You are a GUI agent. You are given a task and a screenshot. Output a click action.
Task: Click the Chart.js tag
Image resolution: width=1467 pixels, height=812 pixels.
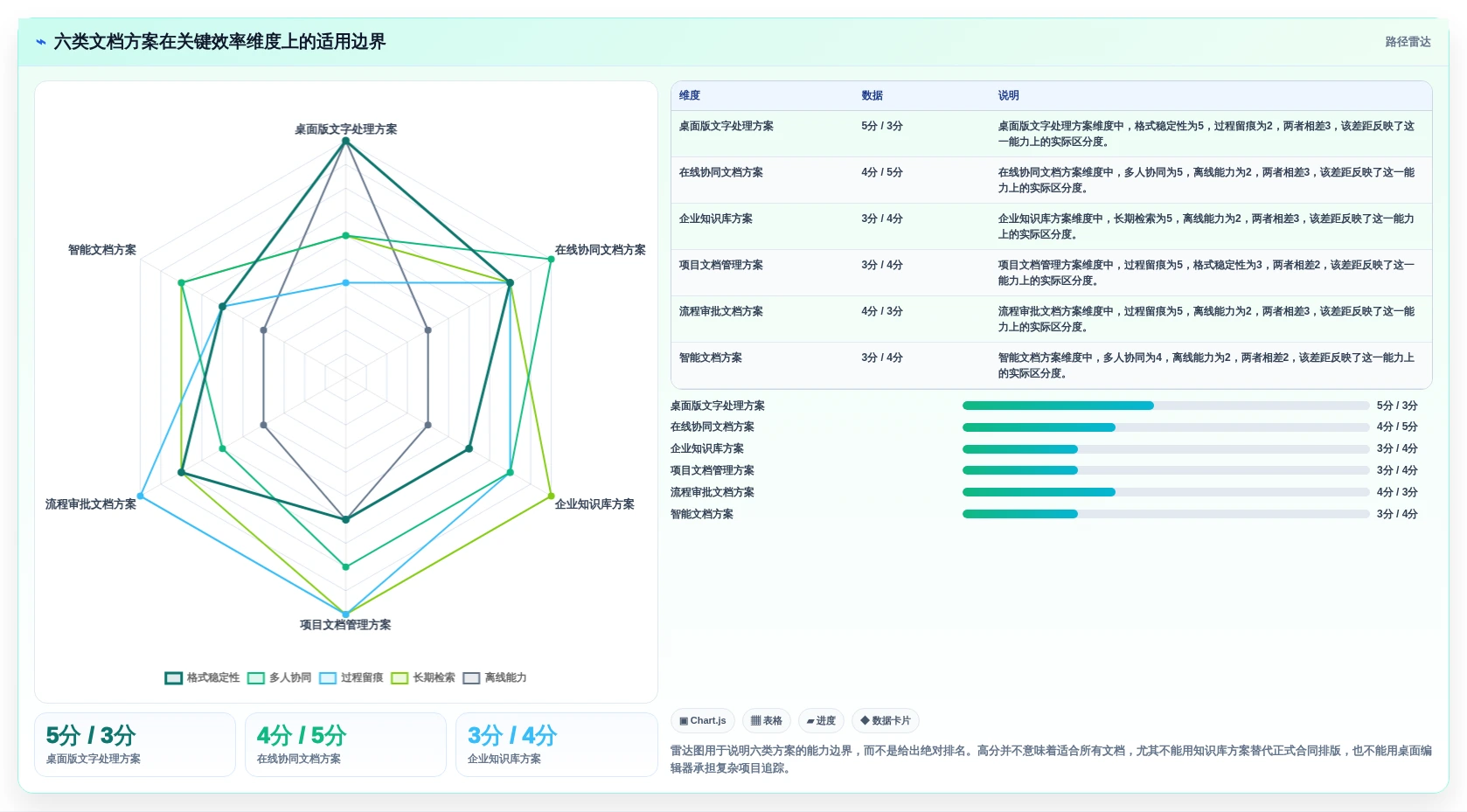click(703, 720)
